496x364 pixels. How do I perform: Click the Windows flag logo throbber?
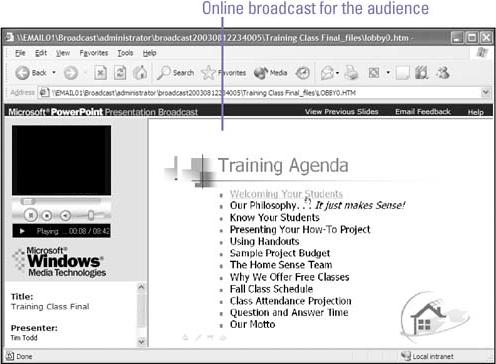(x=482, y=53)
